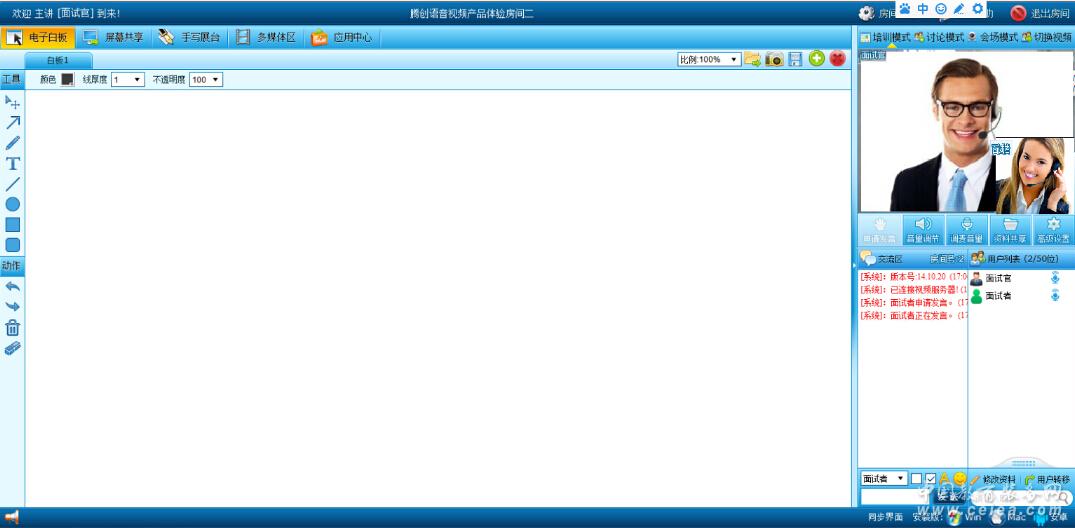
Task: Select the eraser tool
Action: pos(13,348)
